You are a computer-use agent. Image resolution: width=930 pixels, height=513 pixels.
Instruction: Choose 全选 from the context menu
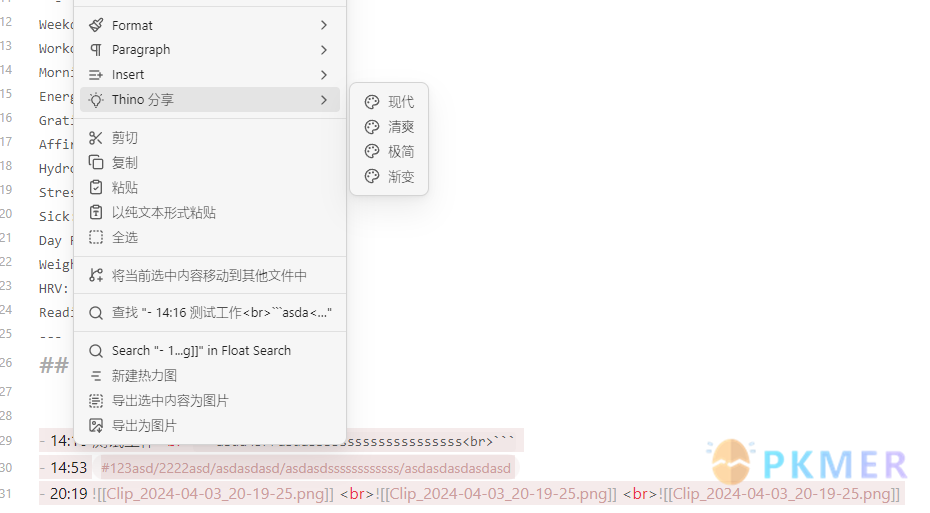coord(210,237)
